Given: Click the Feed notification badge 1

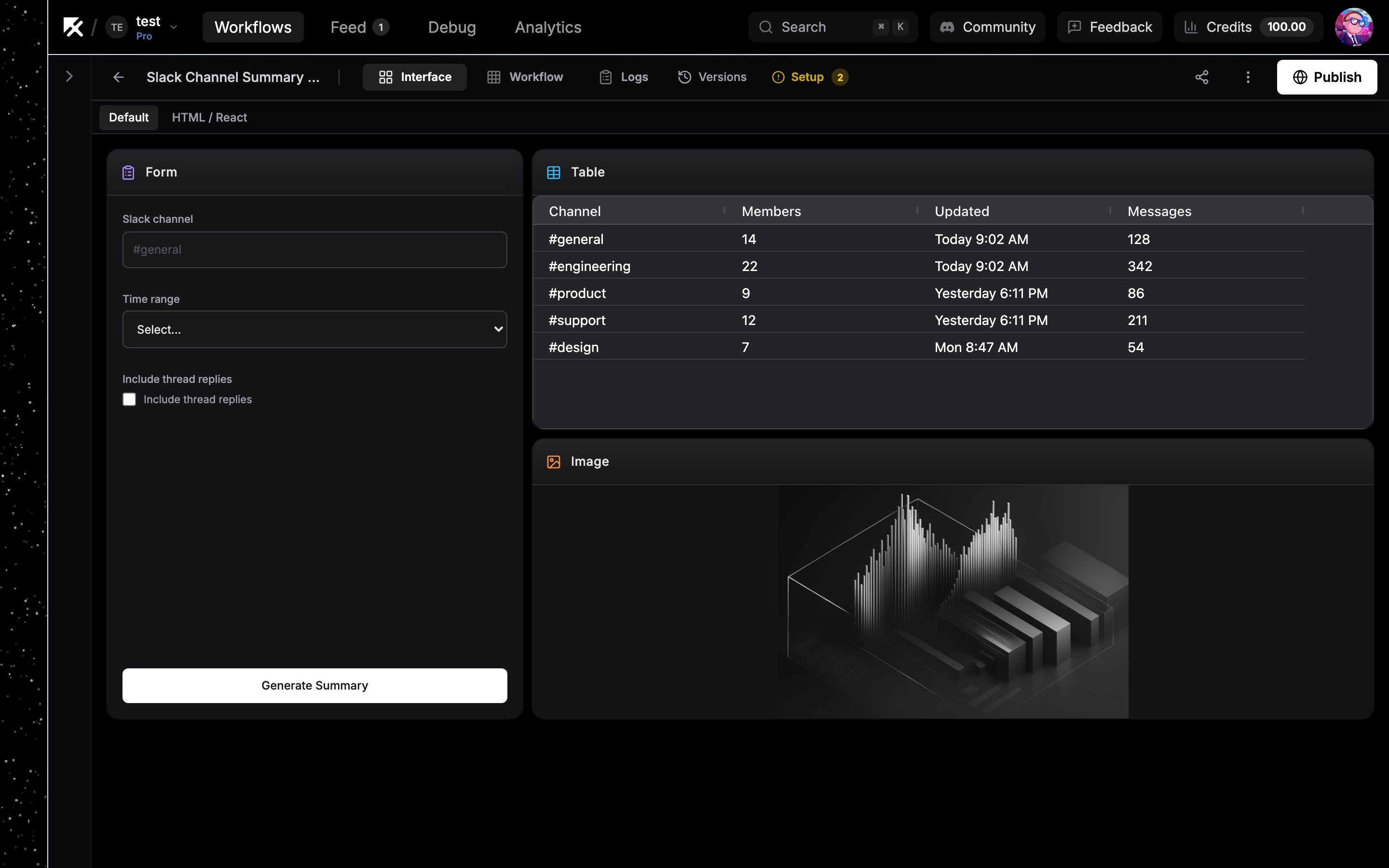Looking at the screenshot, I should point(381,27).
